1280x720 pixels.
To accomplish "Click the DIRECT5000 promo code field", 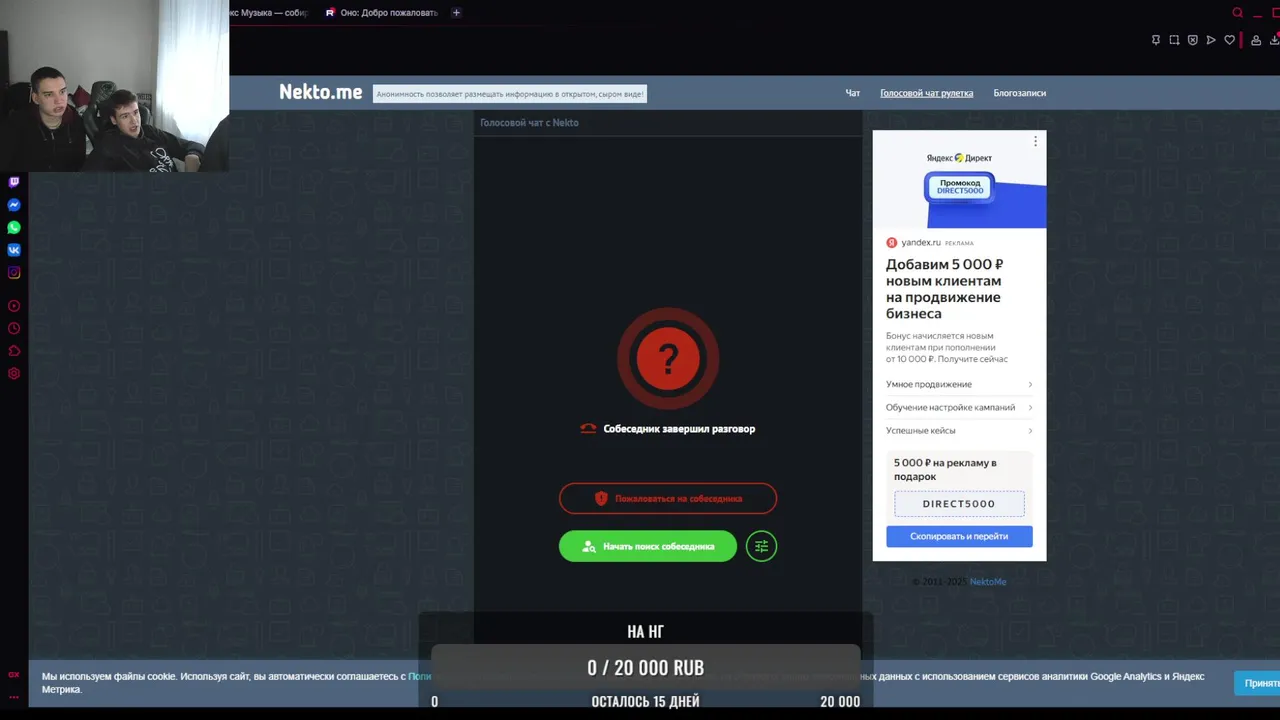I will click(959, 504).
